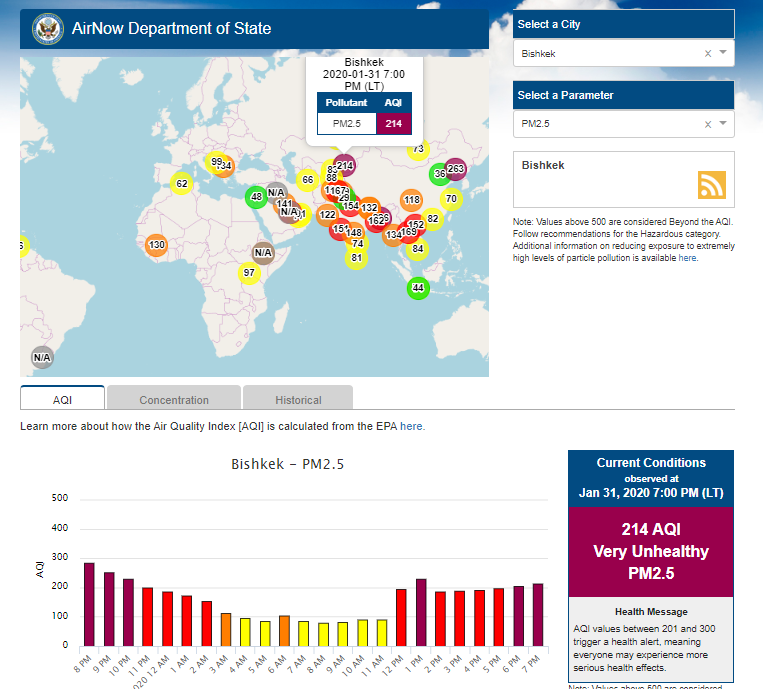
Task: Click the orange RSS feed icon
Action: (x=711, y=185)
